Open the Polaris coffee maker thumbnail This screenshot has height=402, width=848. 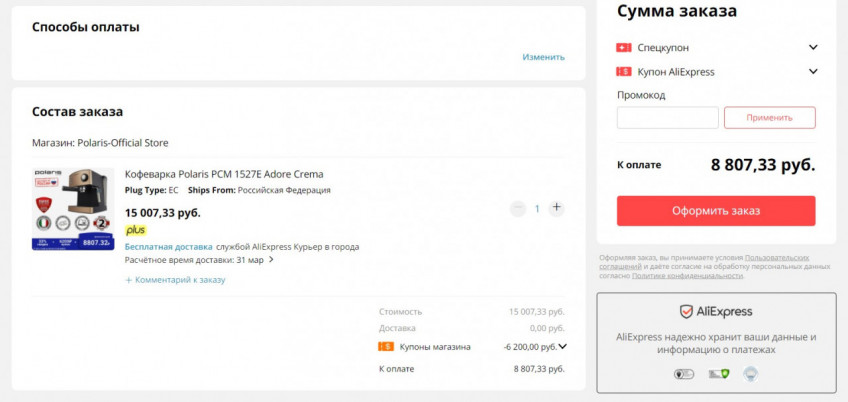(73, 209)
